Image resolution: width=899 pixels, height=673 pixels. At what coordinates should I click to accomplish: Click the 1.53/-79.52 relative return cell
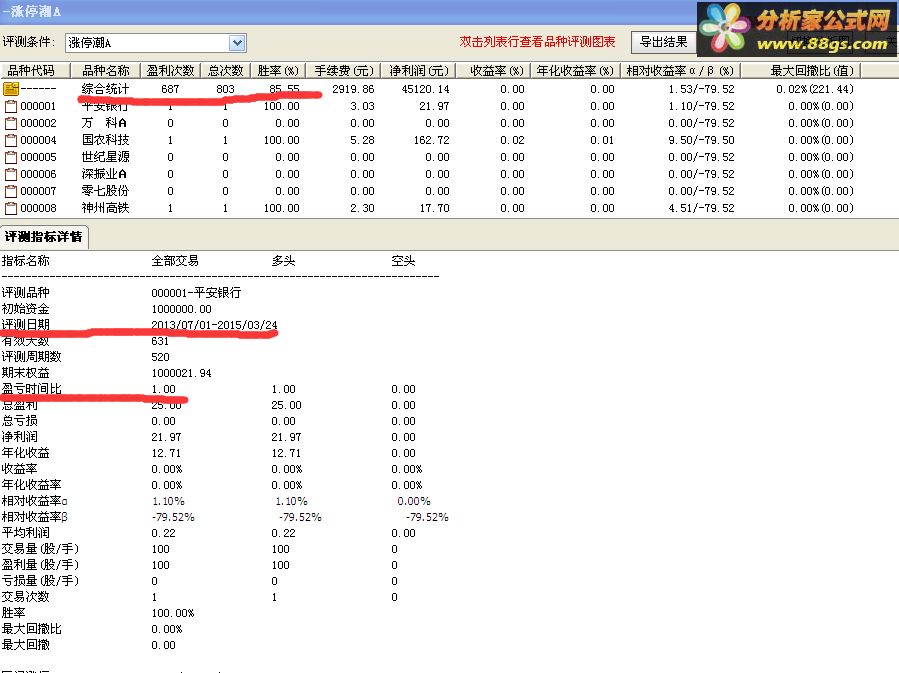(701, 89)
